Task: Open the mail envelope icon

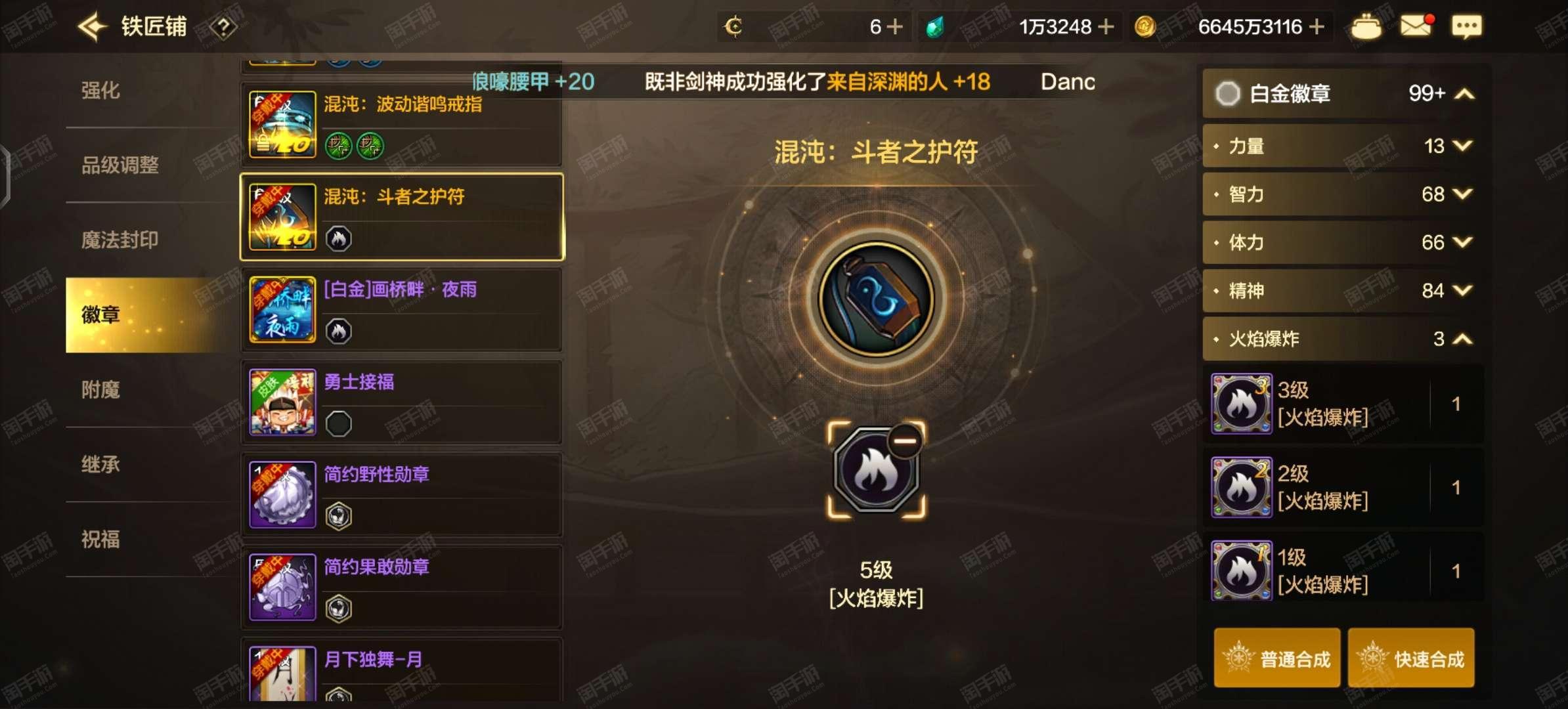Action: tap(1416, 26)
